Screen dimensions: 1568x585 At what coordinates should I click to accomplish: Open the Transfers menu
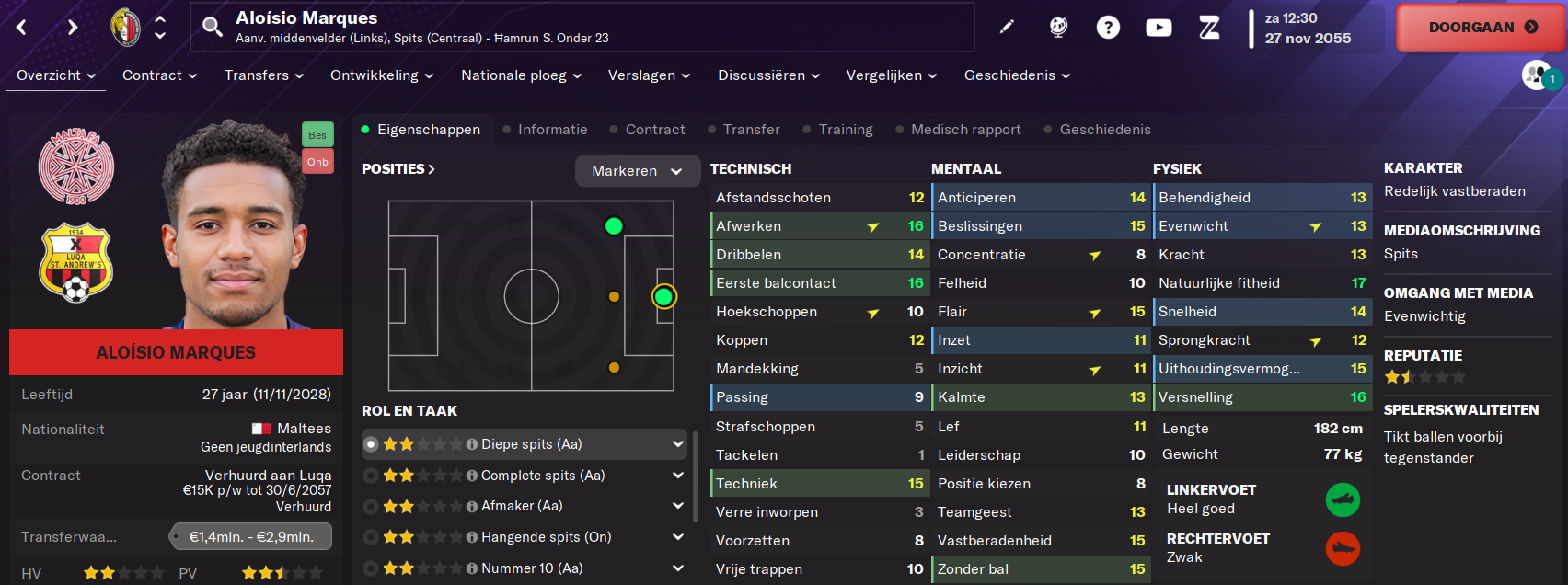coord(264,75)
